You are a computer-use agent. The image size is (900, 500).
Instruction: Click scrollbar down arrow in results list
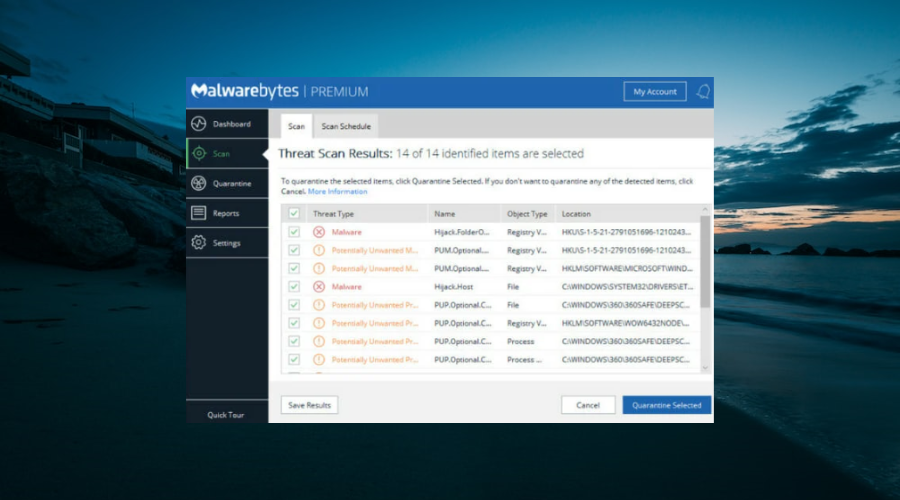tap(705, 369)
